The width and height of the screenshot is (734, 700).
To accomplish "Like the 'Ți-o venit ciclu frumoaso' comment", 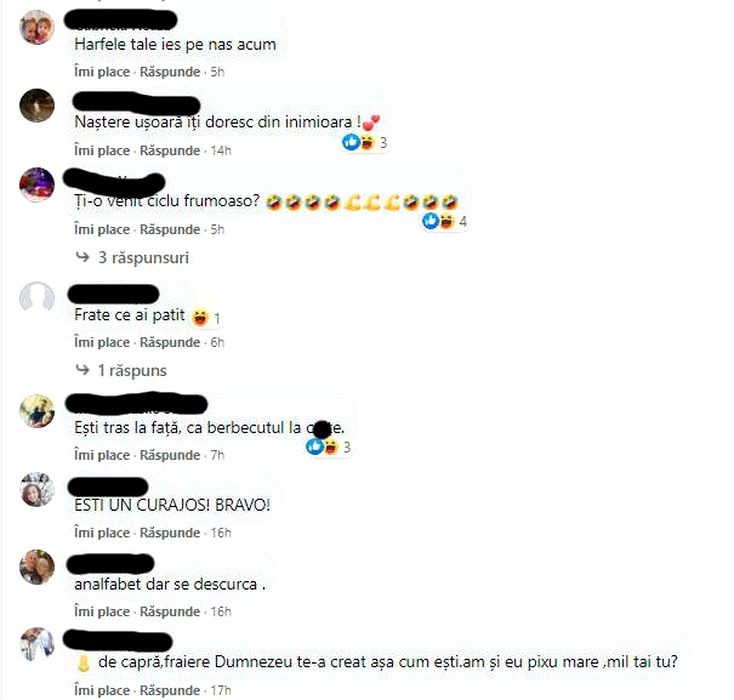I will click(102, 229).
